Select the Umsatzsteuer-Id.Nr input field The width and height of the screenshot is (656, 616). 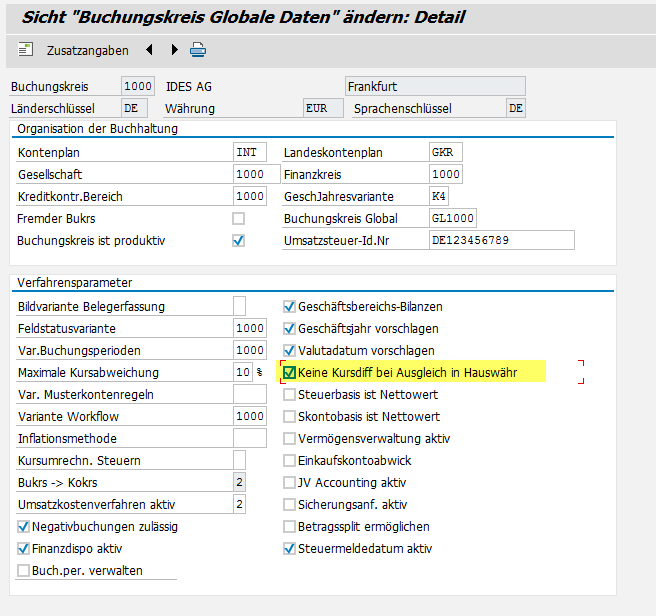501,240
